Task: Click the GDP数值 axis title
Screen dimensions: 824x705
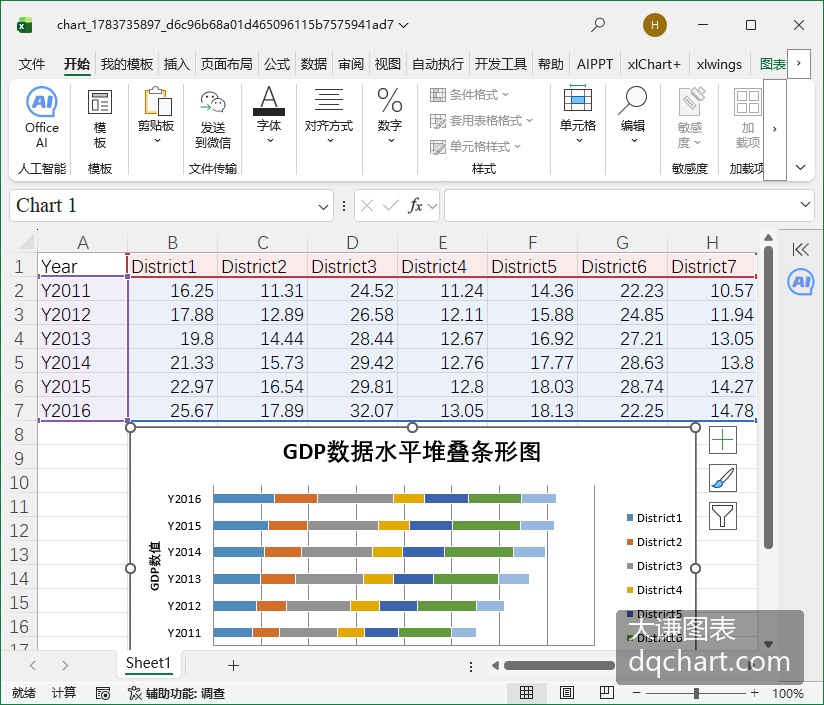Action: click(x=154, y=566)
